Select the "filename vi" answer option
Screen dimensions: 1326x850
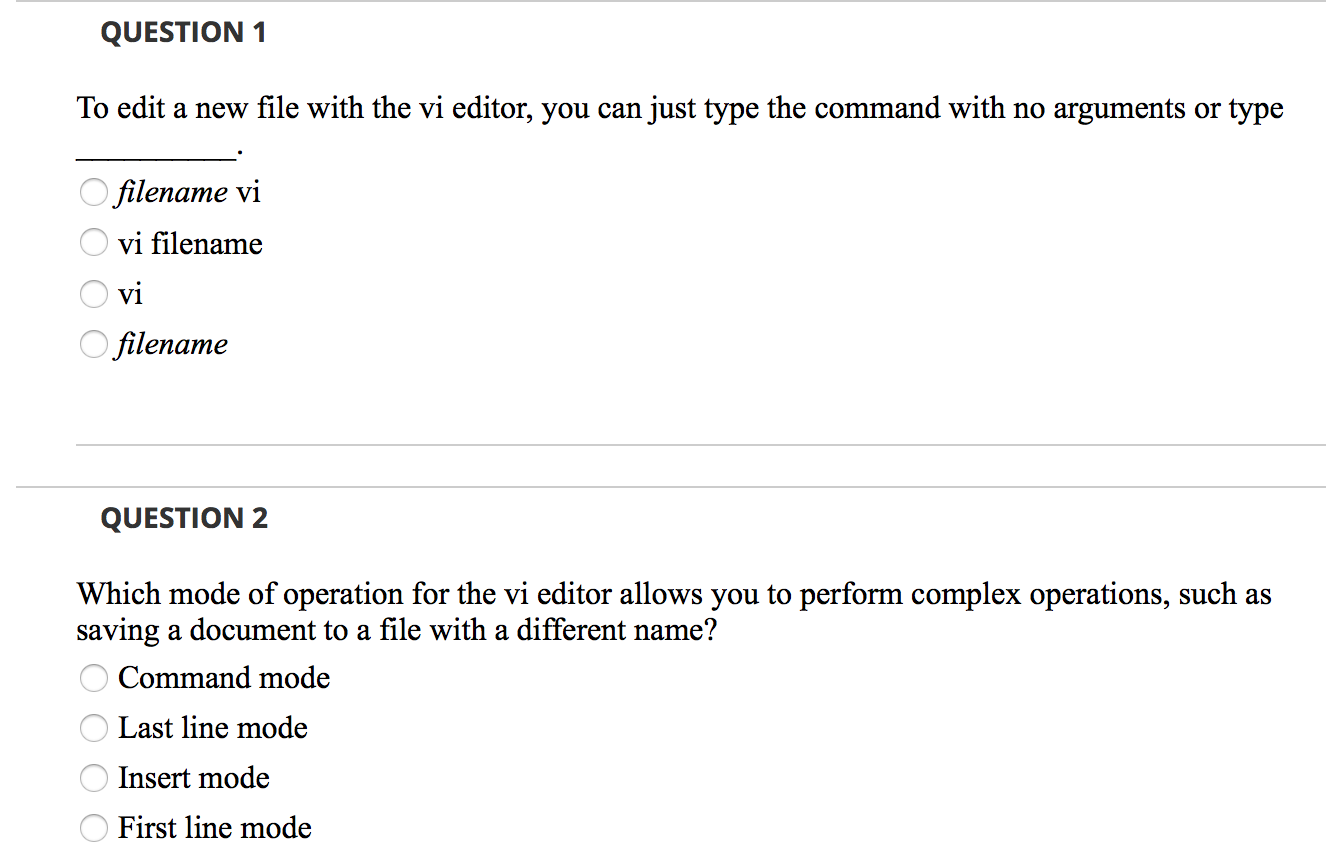[94, 192]
